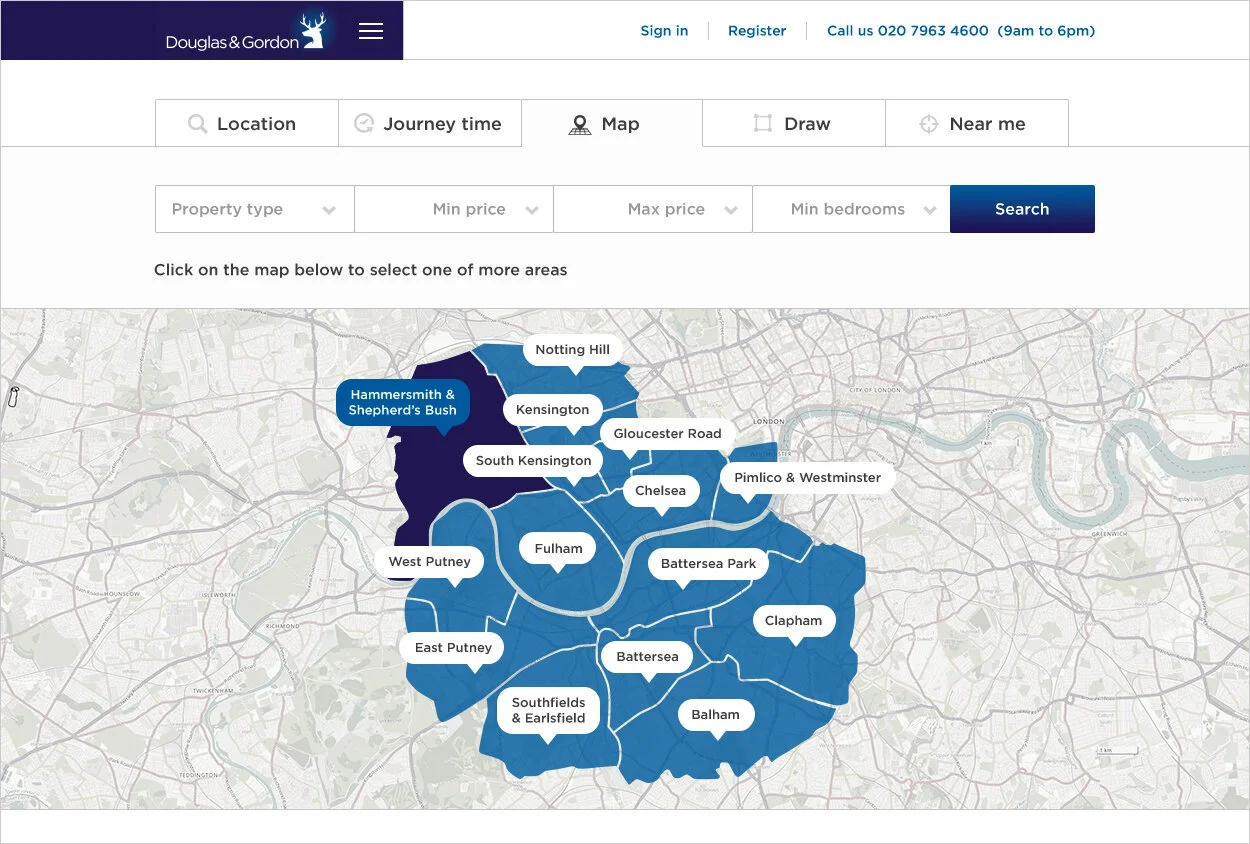Click the Douglas & Gordon stag logo
The width and height of the screenshot is (1250, 844).
(246, 32)
